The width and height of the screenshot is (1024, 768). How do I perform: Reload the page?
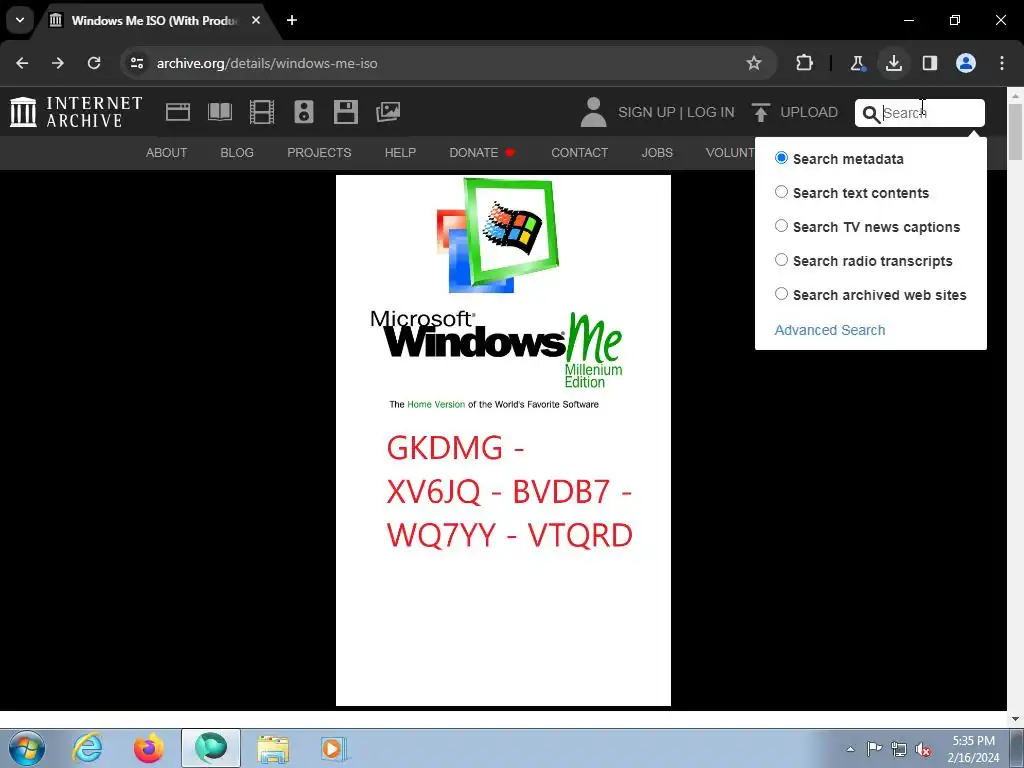tap(94, 63)
